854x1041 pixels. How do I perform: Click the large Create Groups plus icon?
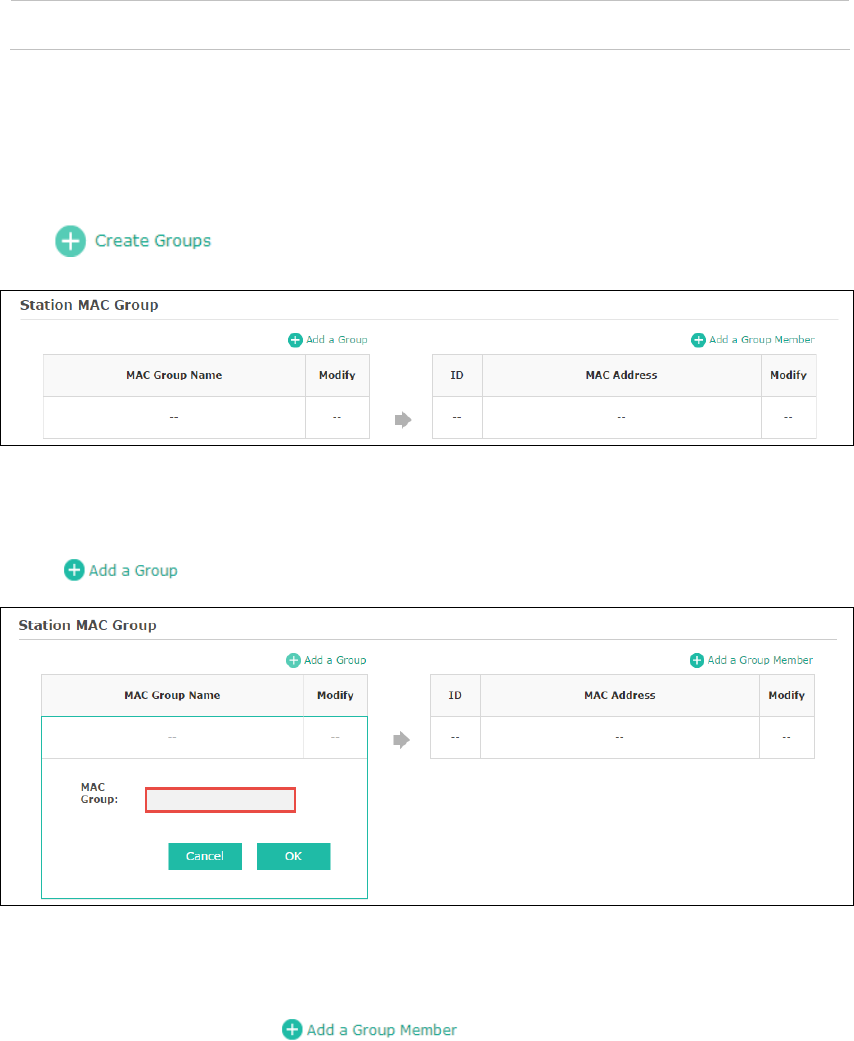tap(70, 241)
